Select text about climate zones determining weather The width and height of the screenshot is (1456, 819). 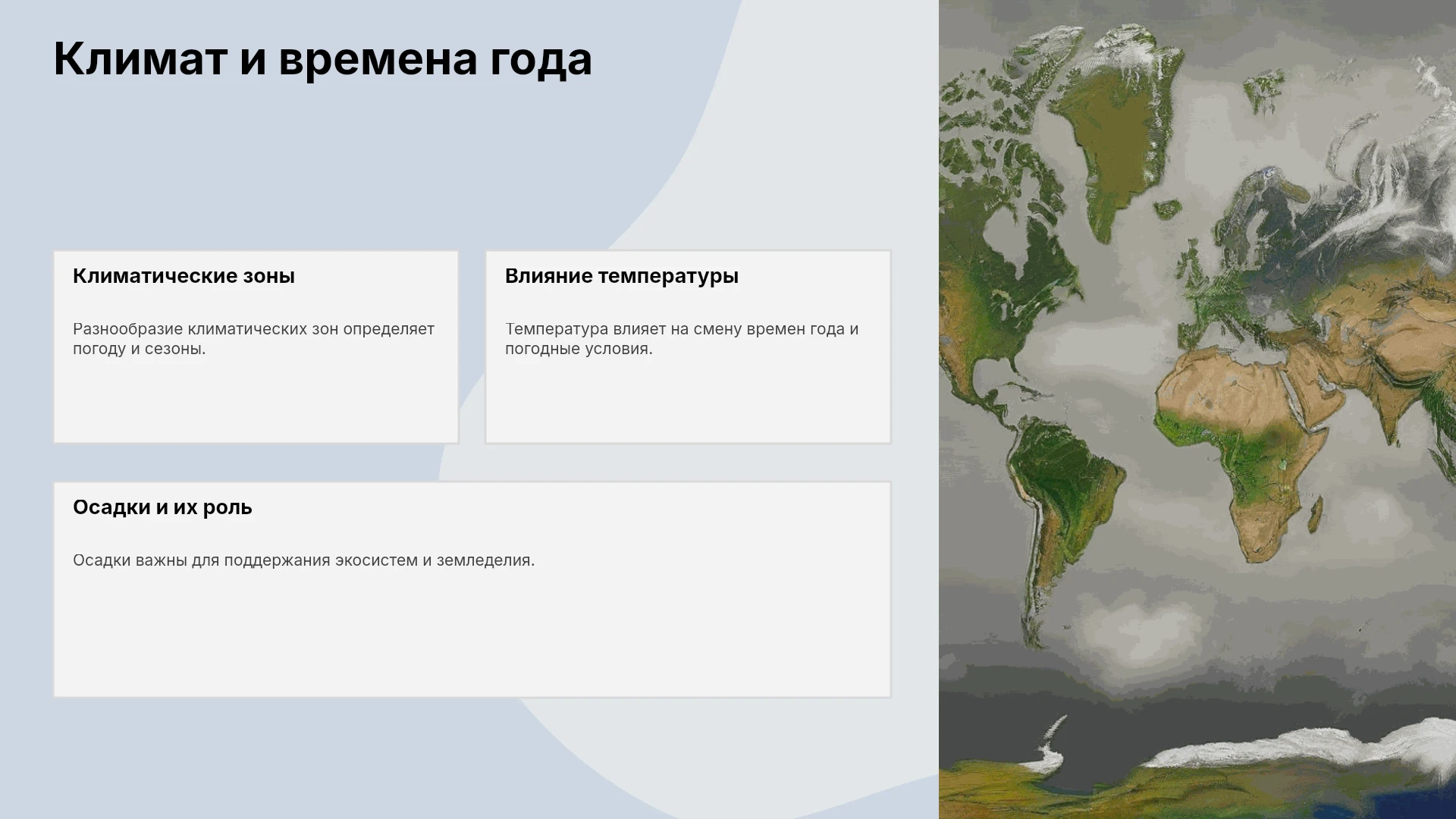click(253, 339)
